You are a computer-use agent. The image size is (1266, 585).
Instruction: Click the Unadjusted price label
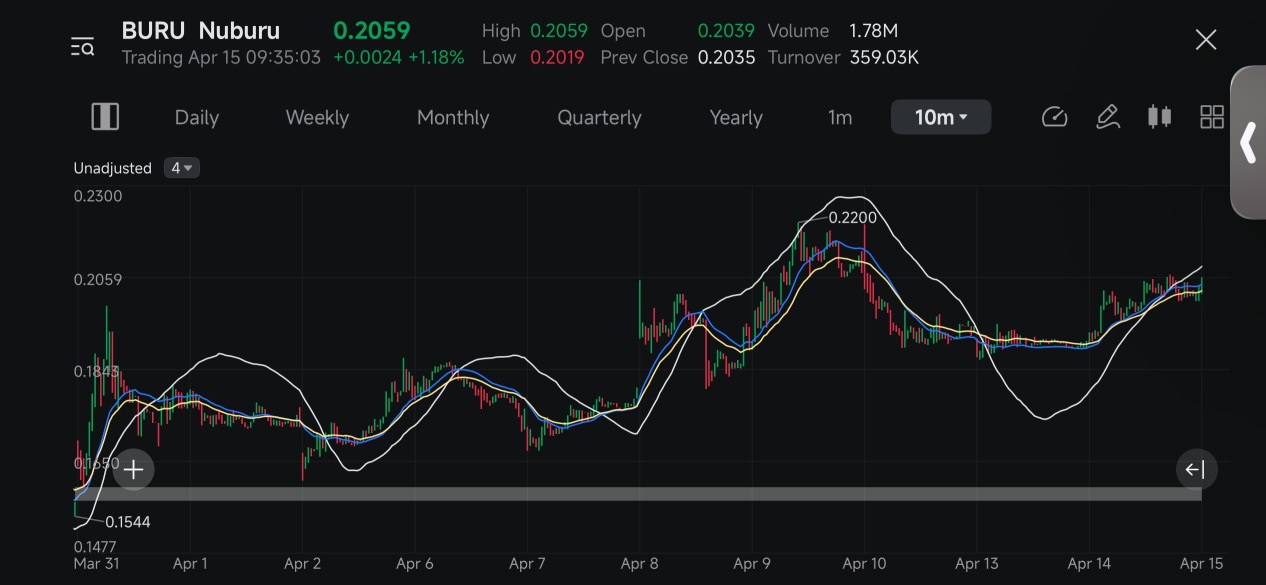pyautogui.click(x=112, y=168)
